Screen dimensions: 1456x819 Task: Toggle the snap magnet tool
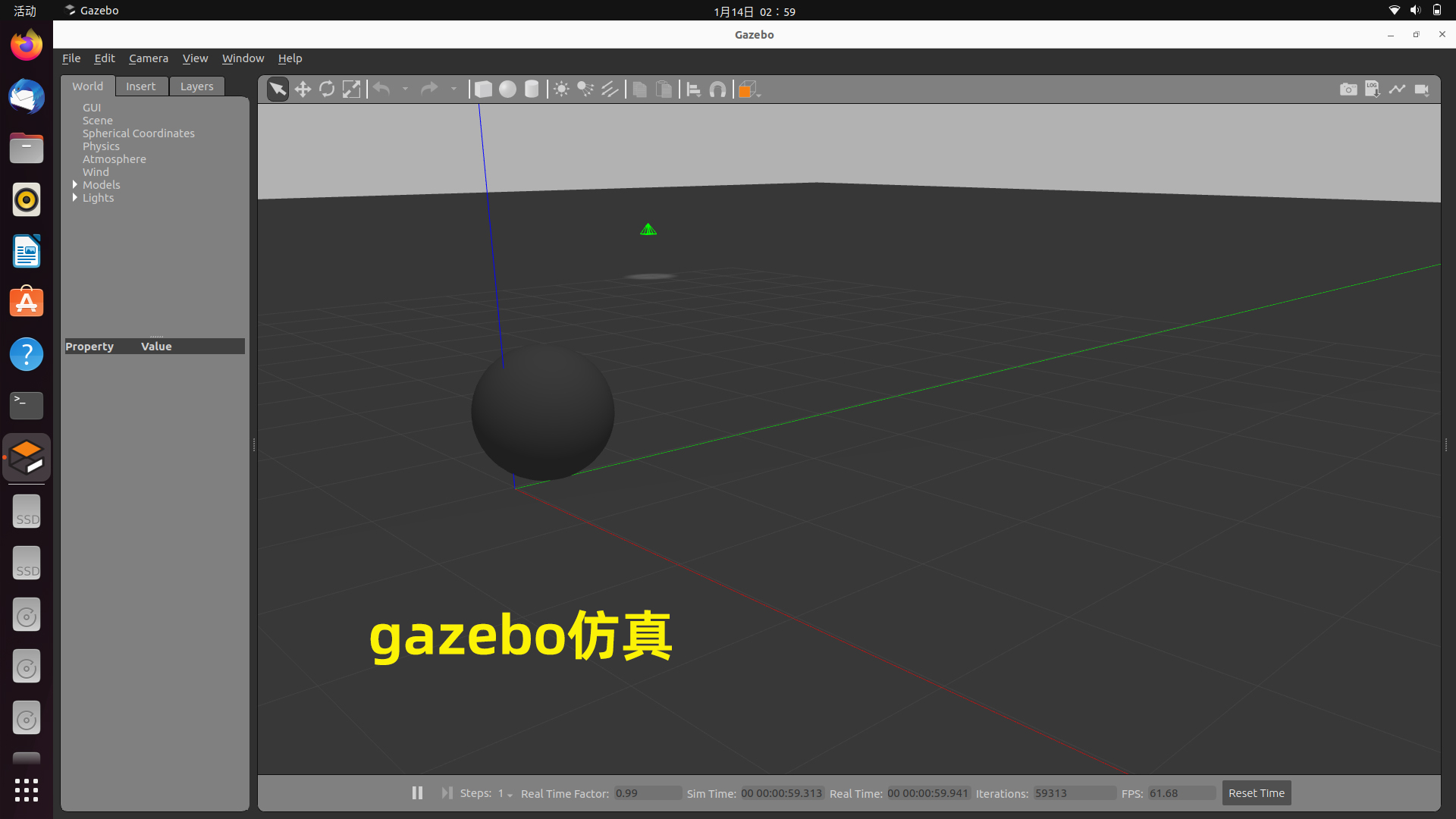coord(717,89)
